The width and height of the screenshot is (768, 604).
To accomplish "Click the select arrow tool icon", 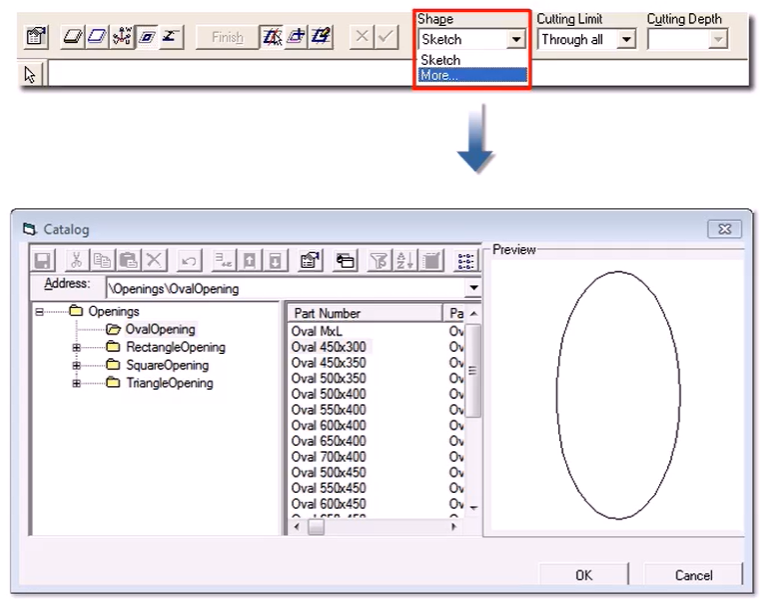I will point(31,74).
